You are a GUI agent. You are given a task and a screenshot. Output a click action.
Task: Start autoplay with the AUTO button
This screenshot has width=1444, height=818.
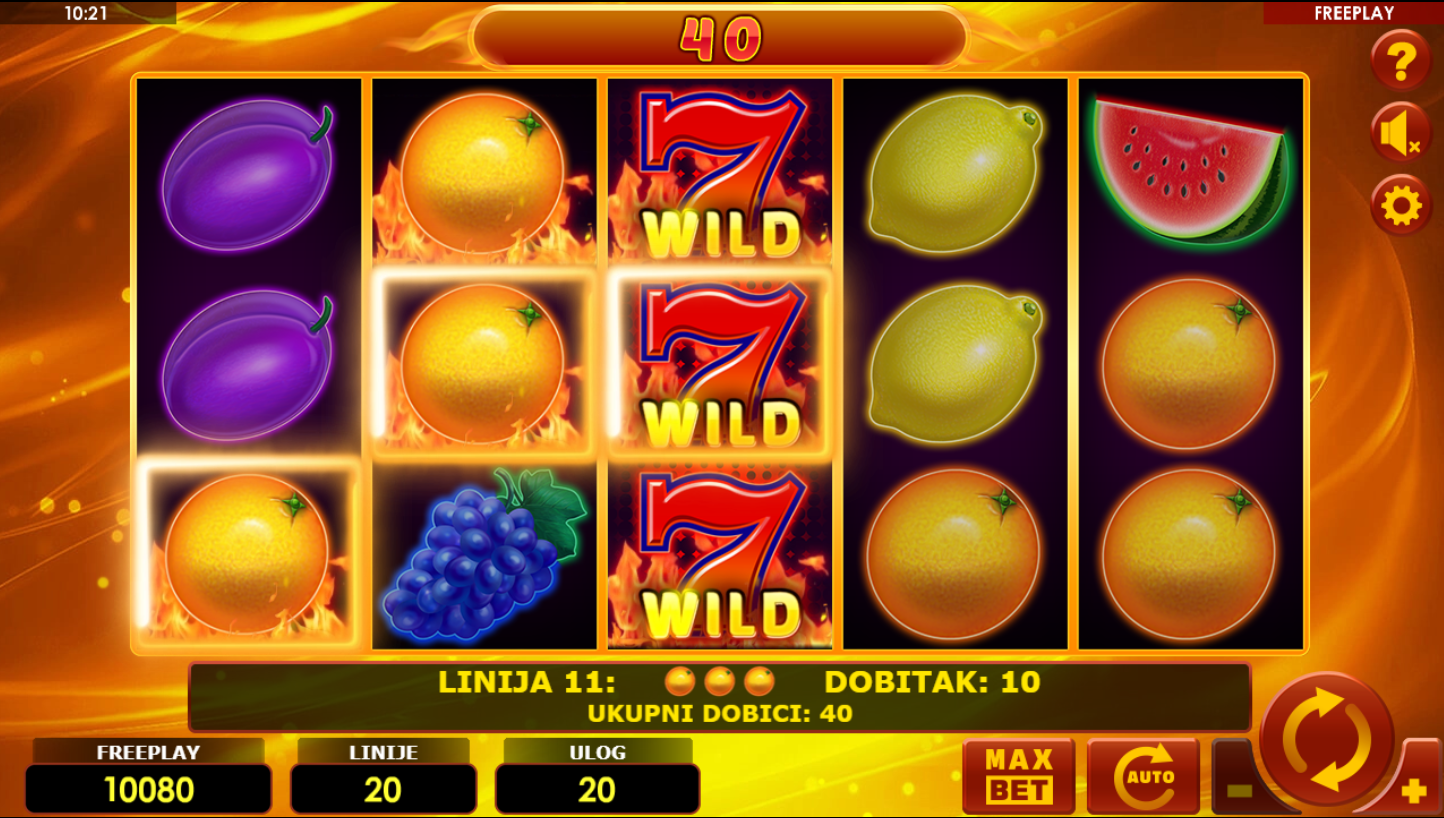click(1143, 776)
